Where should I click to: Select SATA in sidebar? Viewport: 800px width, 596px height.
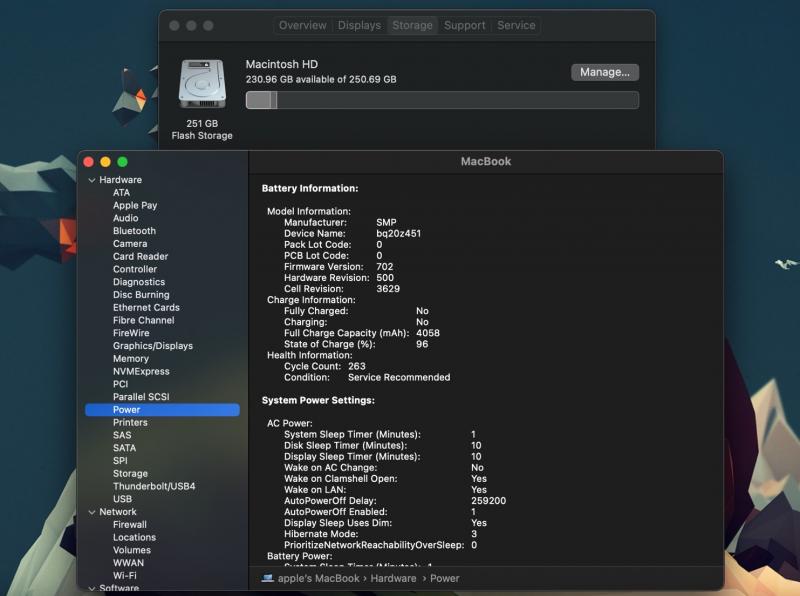tap(124, 448)
